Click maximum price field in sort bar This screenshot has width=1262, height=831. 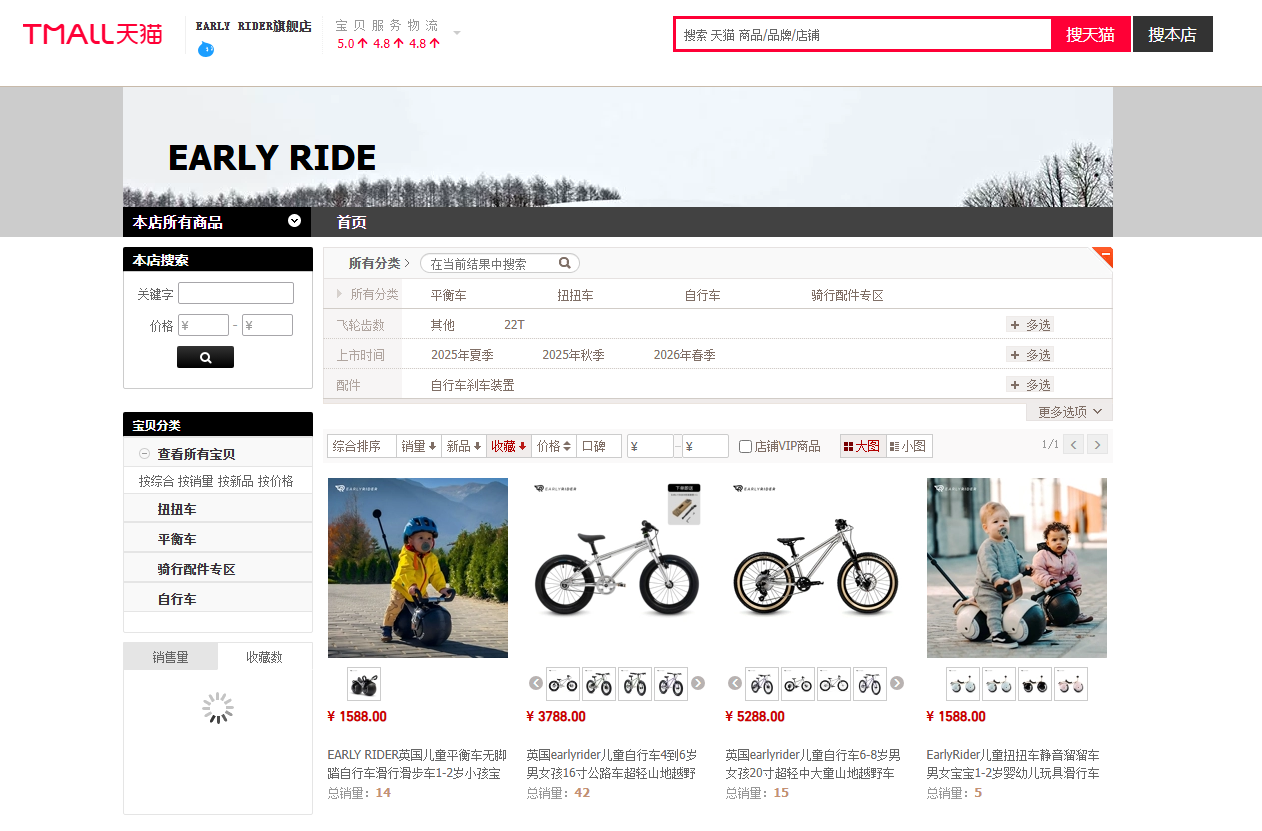(706, 446)
